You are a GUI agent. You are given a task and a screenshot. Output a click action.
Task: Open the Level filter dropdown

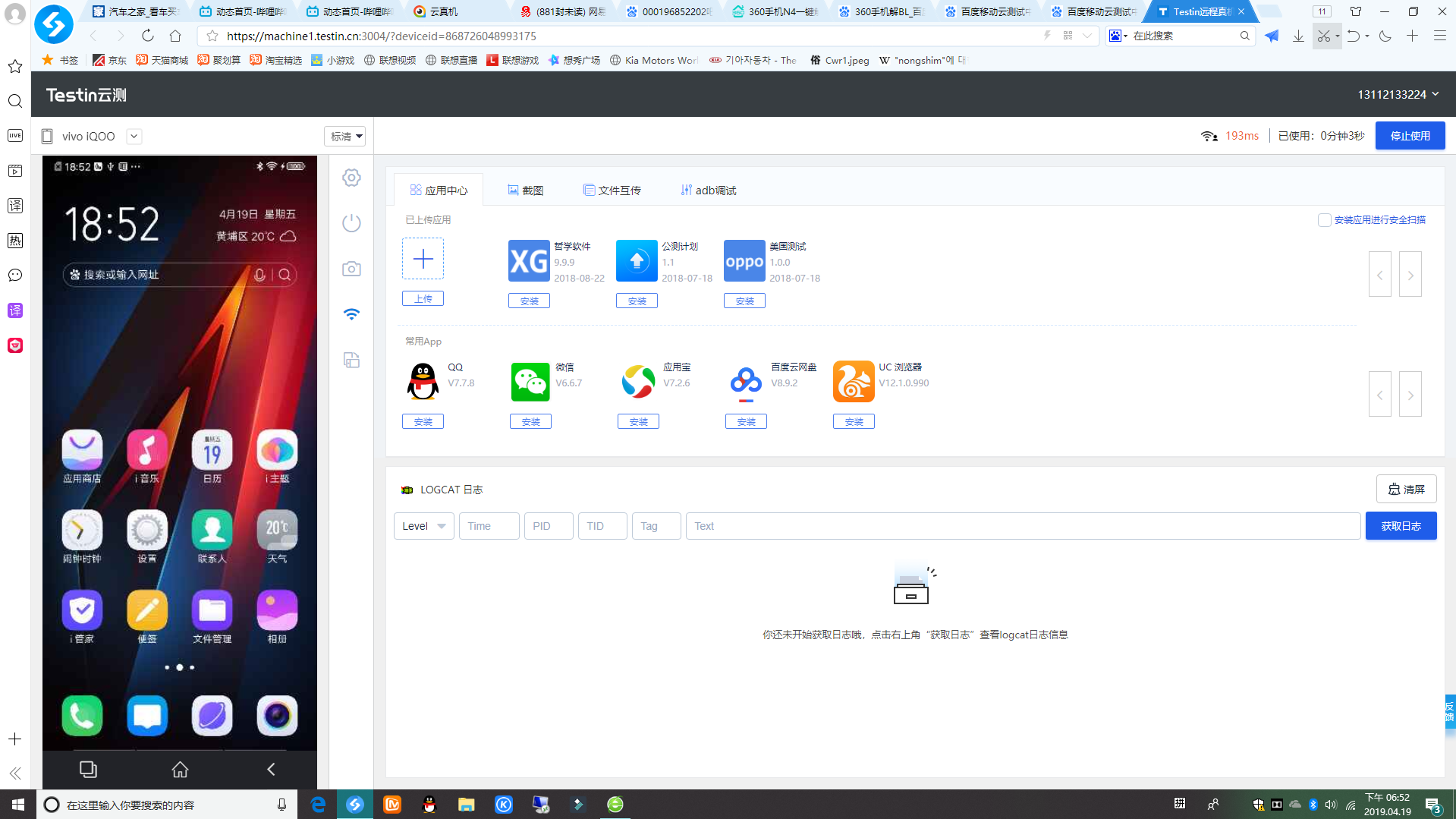(423, 525)
